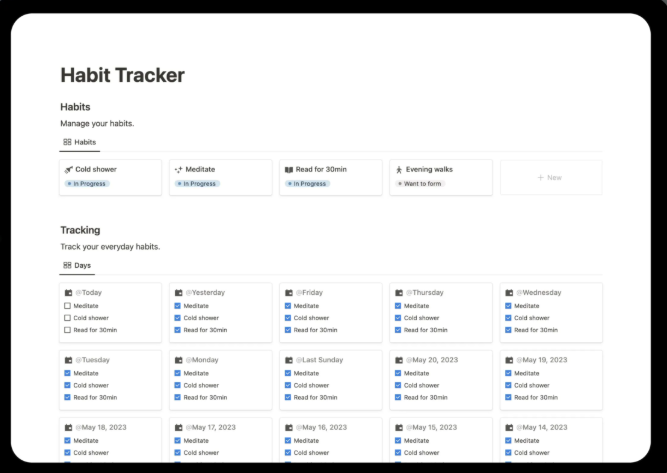Click the Read for 30min book icon
The width and height of the screenshot is (667, 473).
[288, 170]
